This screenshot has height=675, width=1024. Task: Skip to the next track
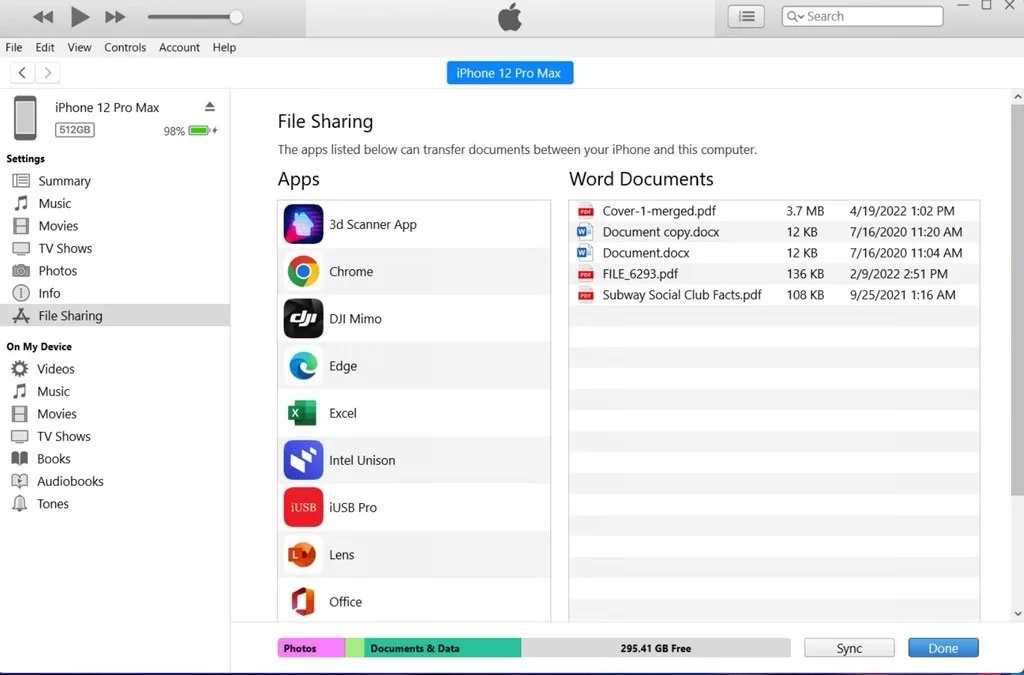point(115,17)
